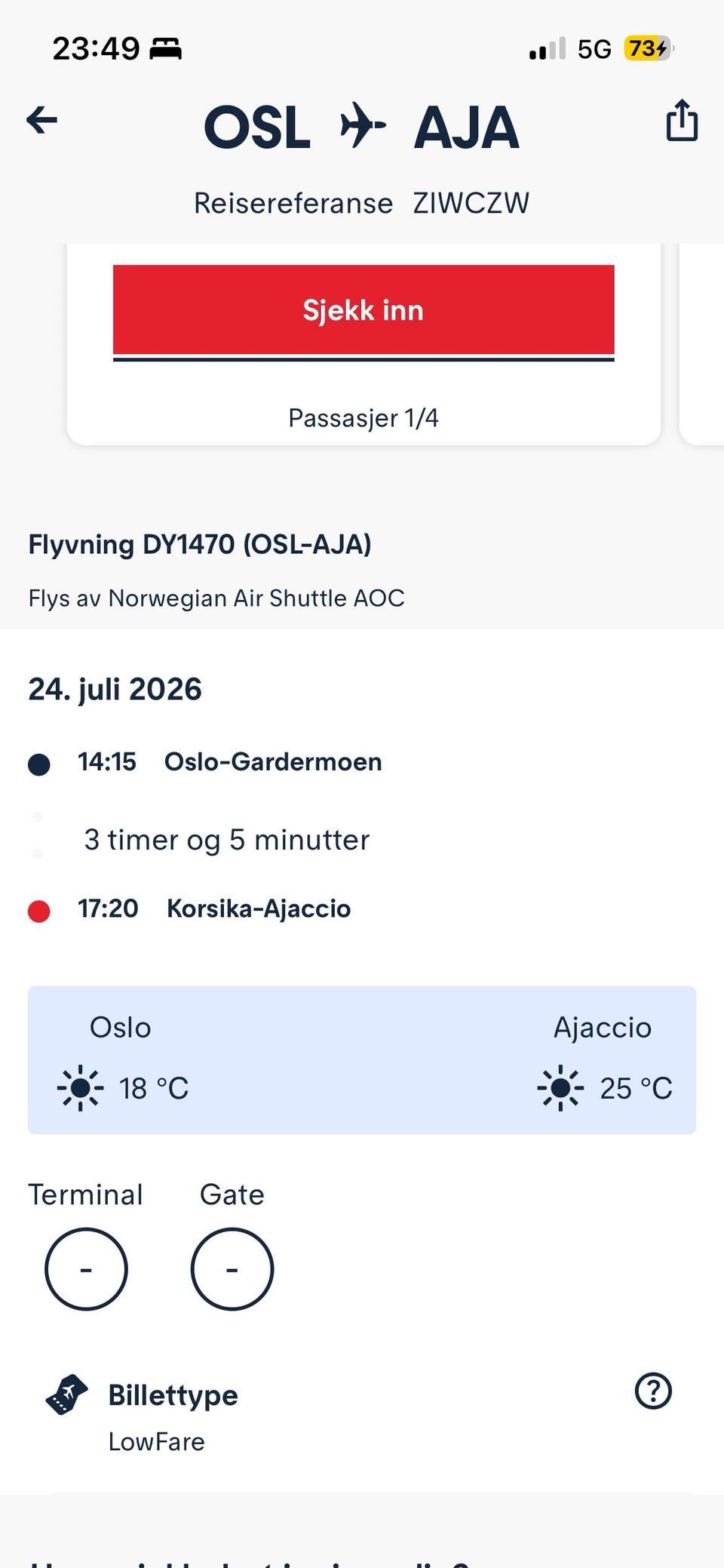The image size is (724, 1568).
Task: Select the reisereferanse code ZIWCZW
Action: (471, 204)
